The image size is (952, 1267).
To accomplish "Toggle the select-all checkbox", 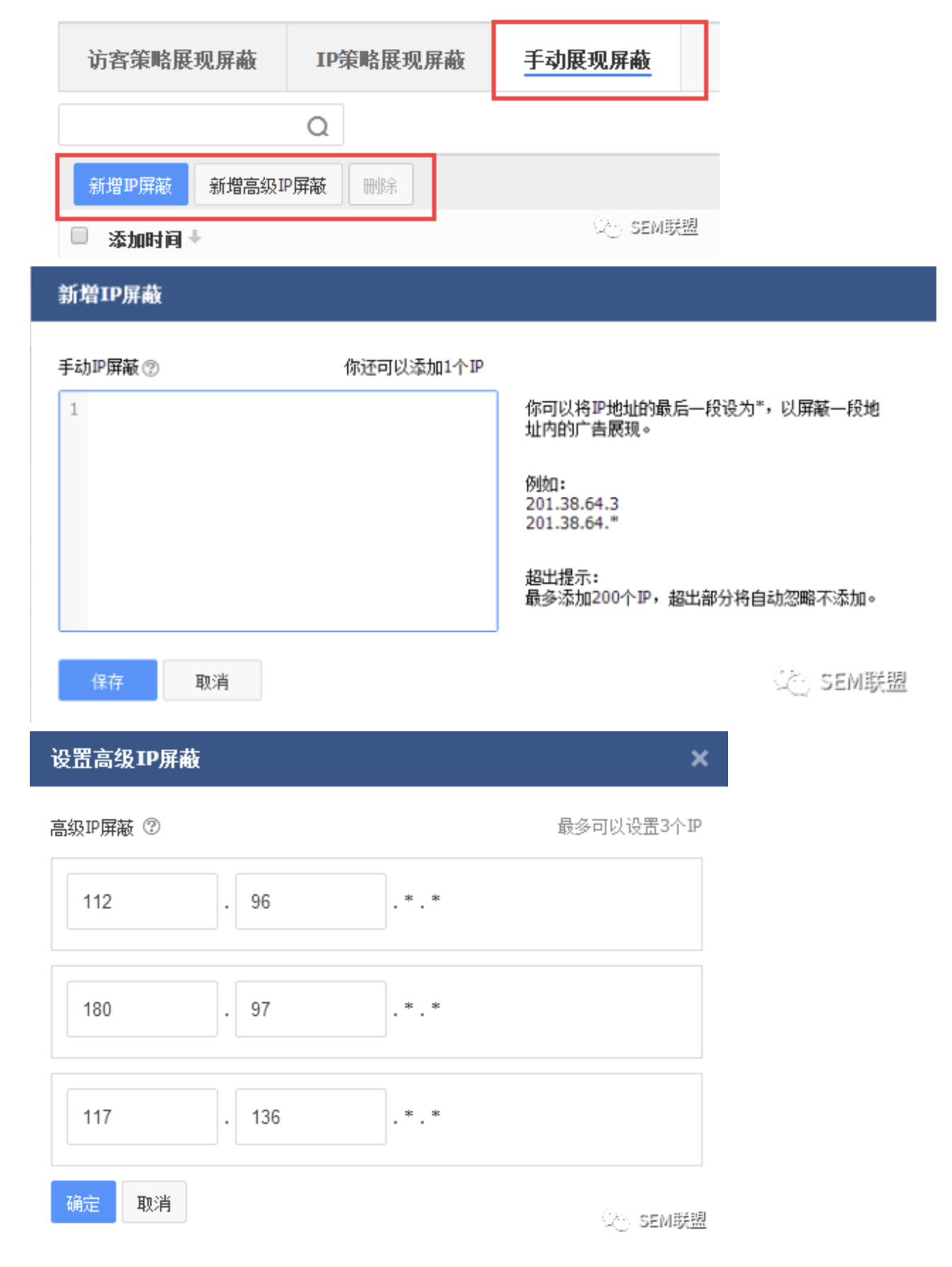I will [80, 235].
